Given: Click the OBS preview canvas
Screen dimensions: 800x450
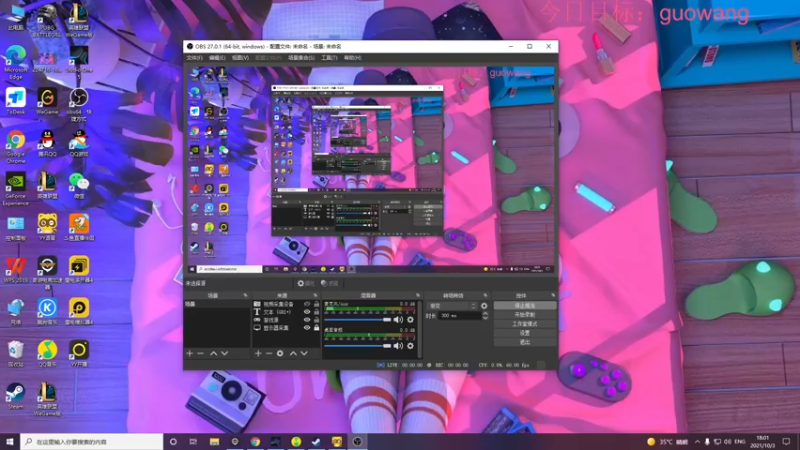Looking at the screenshot, I should tap(370, 170).
